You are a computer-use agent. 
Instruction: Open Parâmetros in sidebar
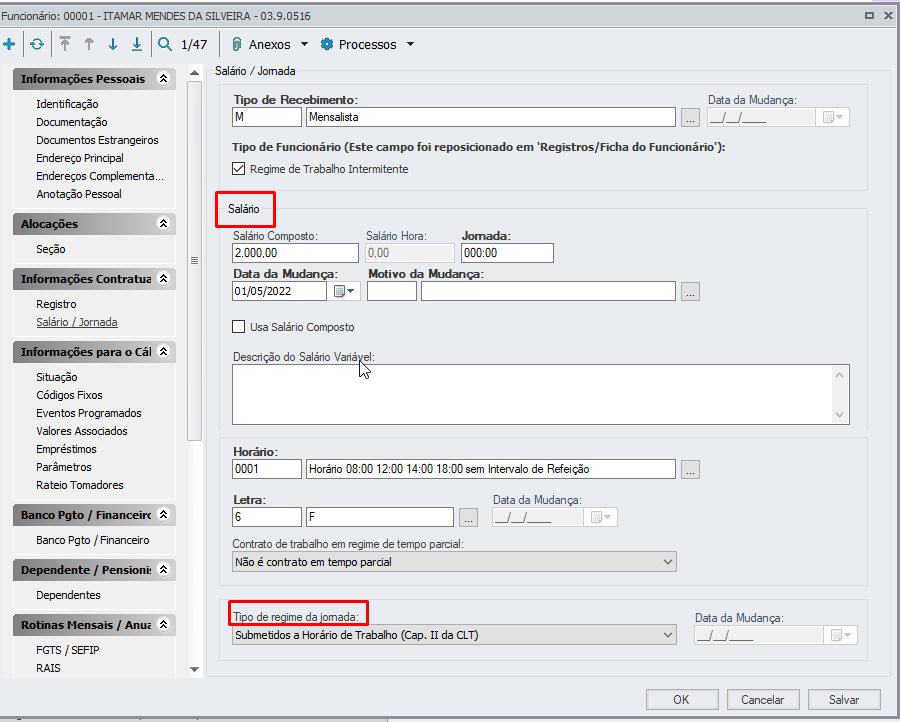click(x=64, y=467)
